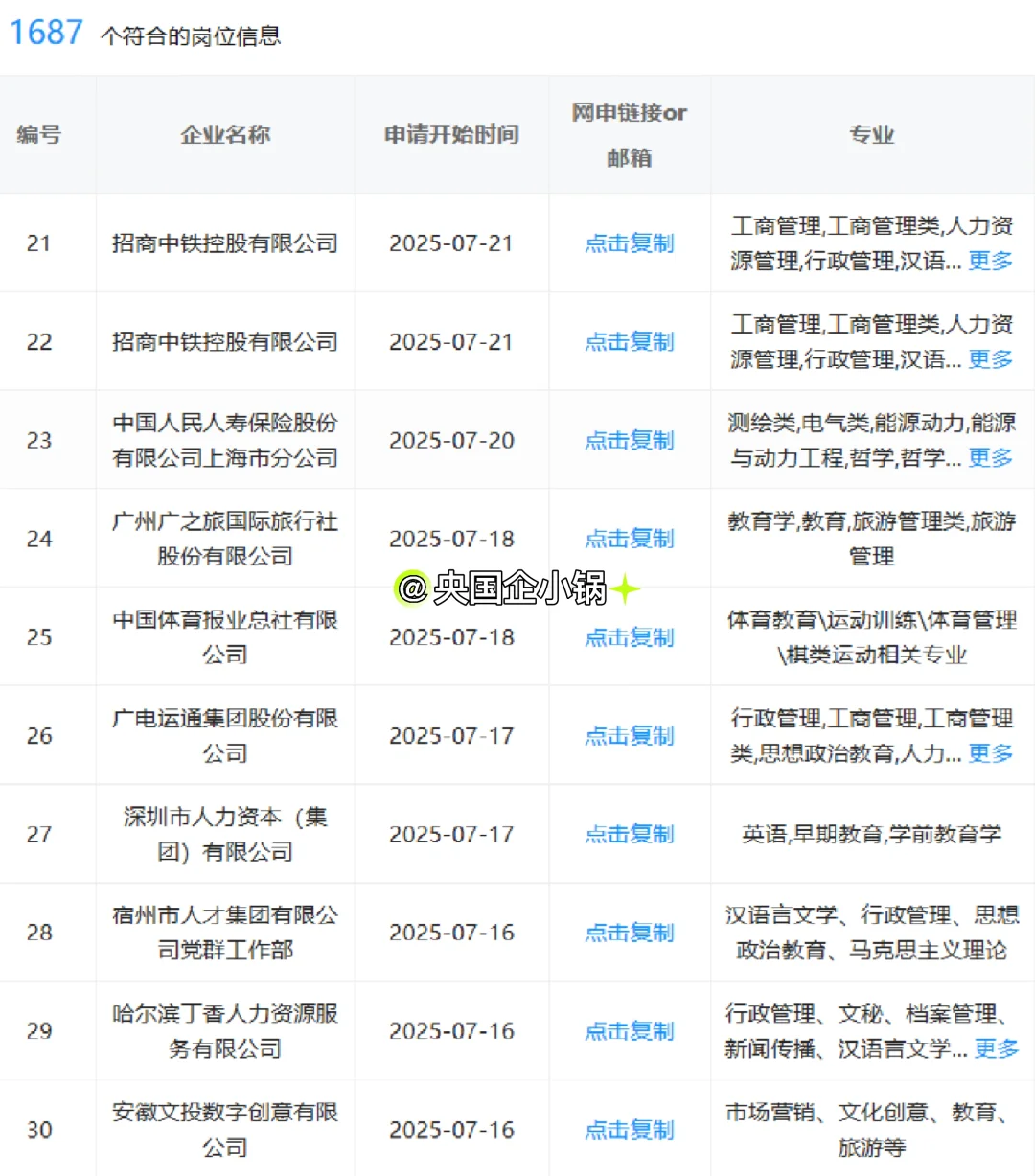1035x1176 pixels.
Task: Select 哈尔滨丁香人力资源服务有限公司 cell
Action: 225,1031
